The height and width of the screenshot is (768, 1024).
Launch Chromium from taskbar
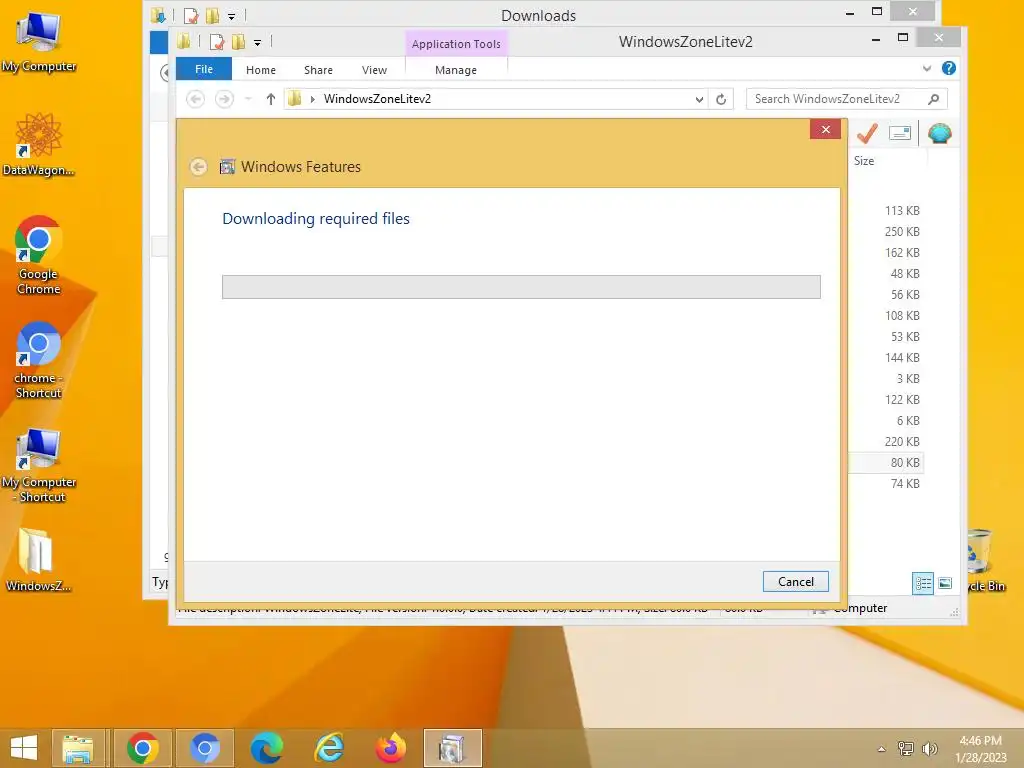pyautogui.click(x=204, y=748)
